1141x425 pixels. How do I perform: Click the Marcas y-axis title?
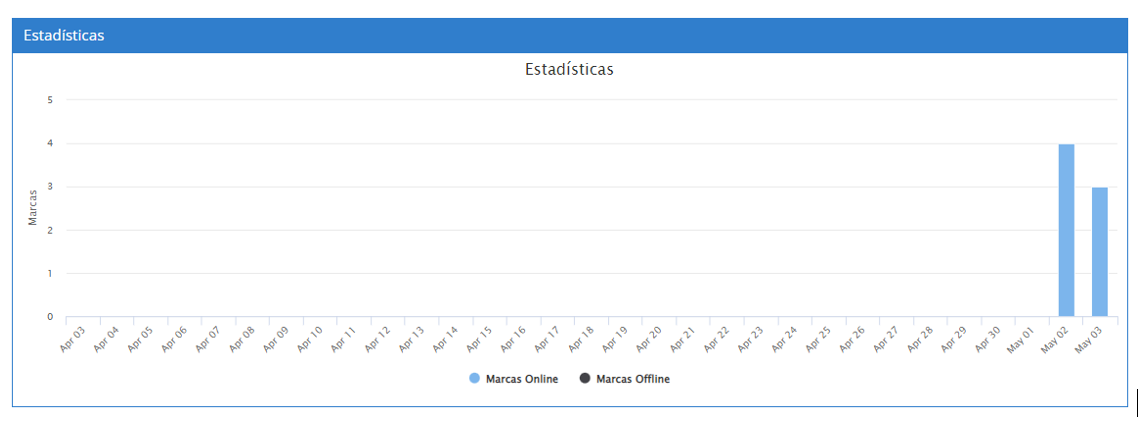[x=32, y=207]
